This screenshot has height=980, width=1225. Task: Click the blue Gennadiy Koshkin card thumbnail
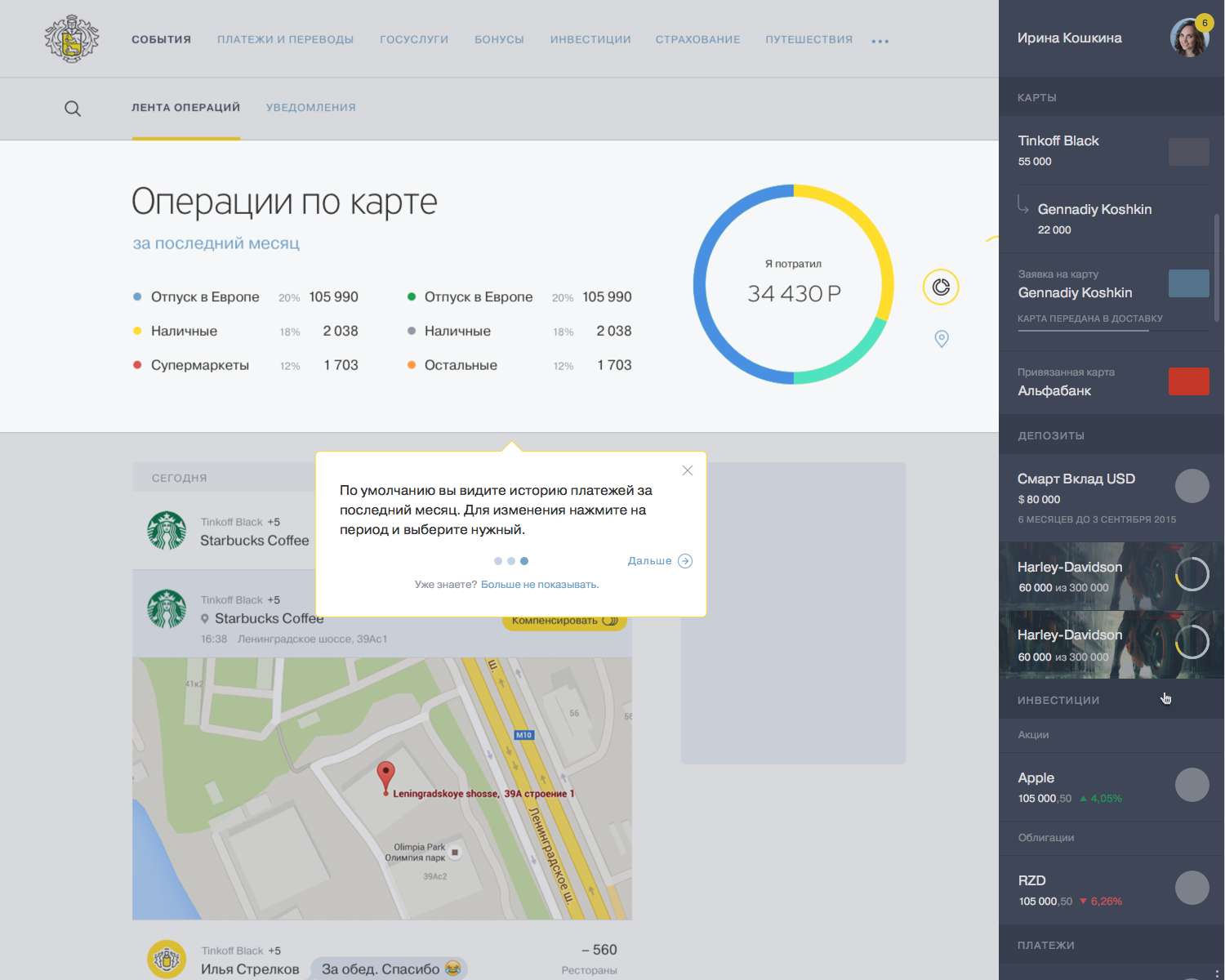pyautogui.click(x=1189, y=283)
